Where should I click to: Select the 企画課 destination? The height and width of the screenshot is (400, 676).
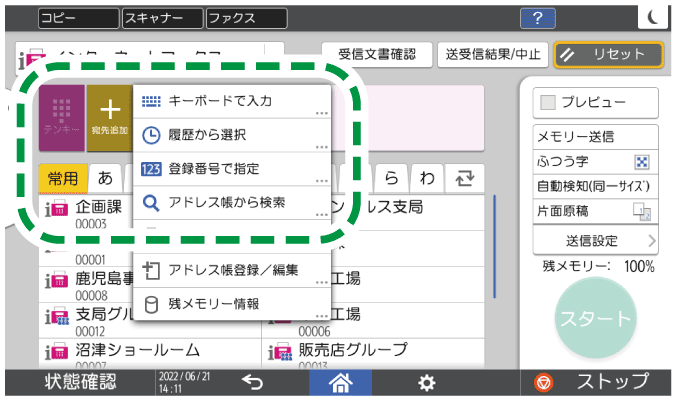[x=85, y=213]
